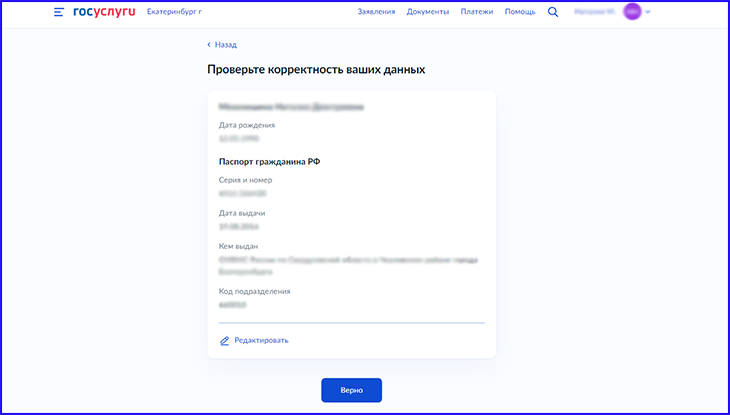Go back using the Назад link
The height and width of the screenshot is (415, 730).
(225, 45)
